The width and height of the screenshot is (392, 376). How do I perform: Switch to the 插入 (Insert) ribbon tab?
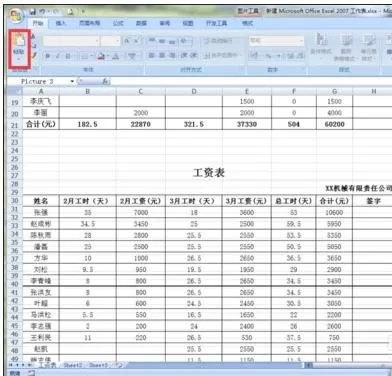click(61, 23)
